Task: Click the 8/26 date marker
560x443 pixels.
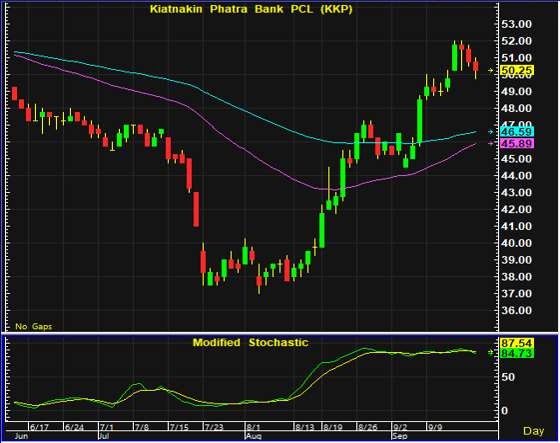Action: pyautogui.click(x=368, y=427)
